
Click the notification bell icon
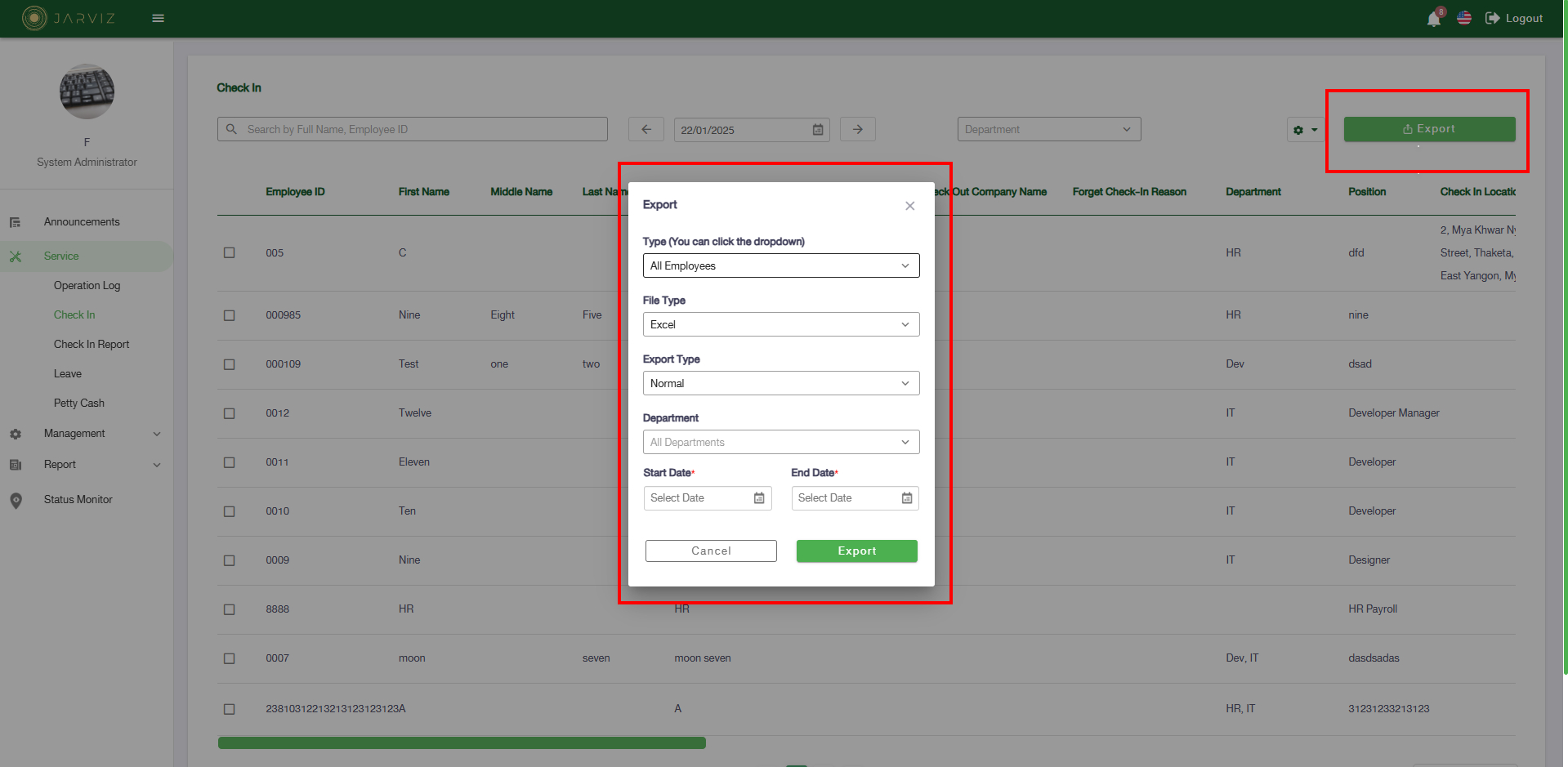1433,19
